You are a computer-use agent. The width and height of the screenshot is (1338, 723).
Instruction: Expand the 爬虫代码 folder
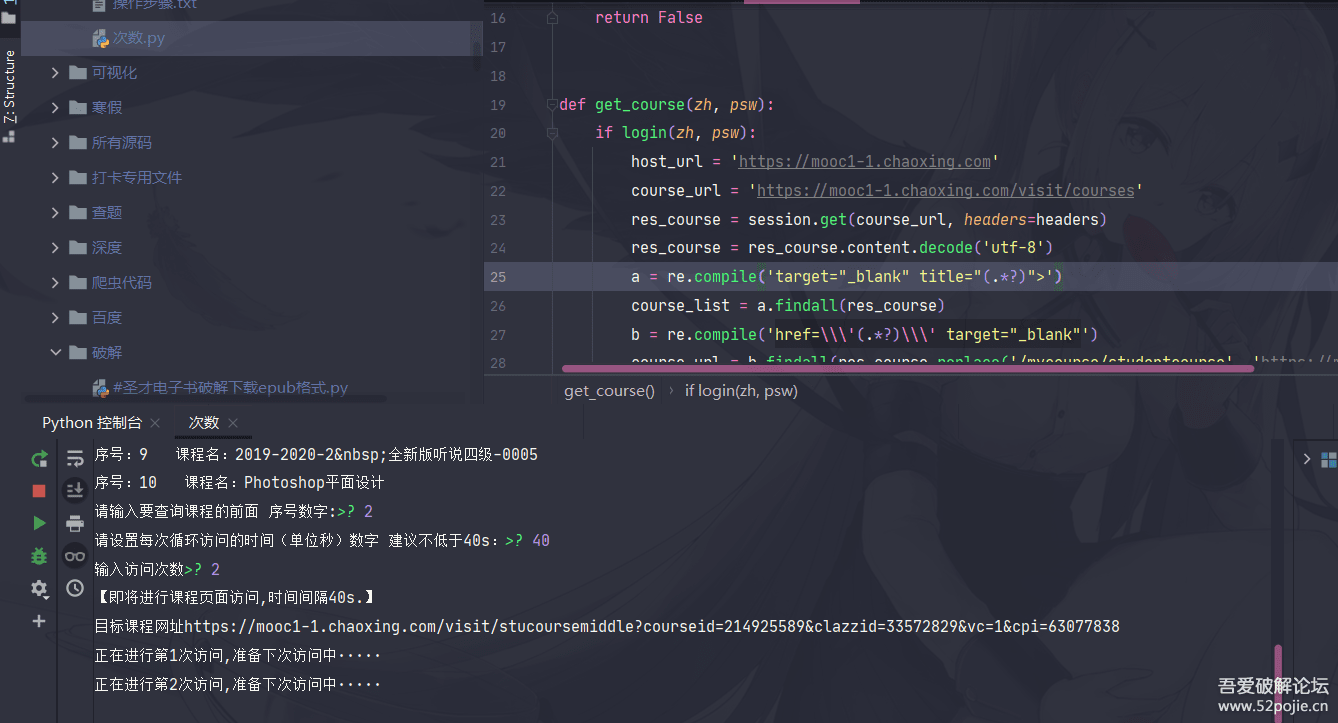57,283
